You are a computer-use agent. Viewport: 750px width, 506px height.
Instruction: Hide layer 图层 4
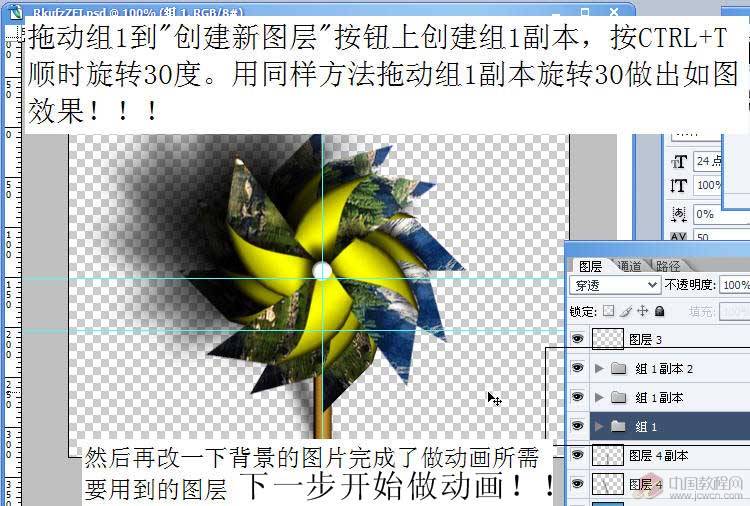tap(577, 484)
